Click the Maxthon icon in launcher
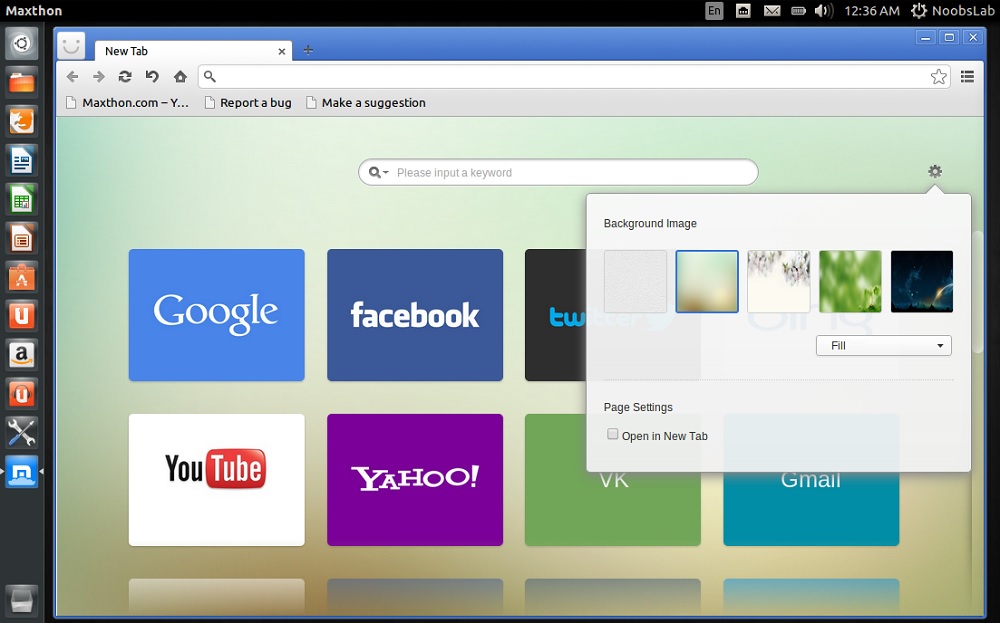The width and height of the screenshot is (1000, 623). [x=22, y=472]
